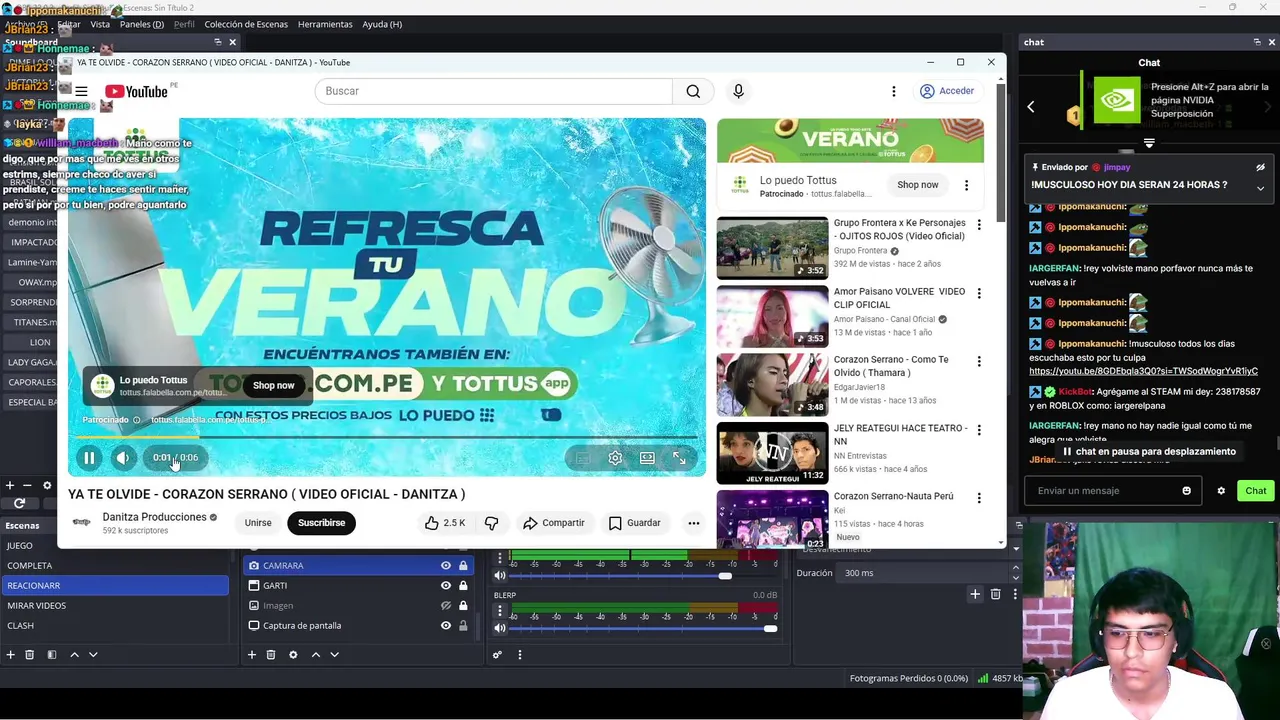Click the YouTube search magnifier button
Viewport: 1280px width, 720px height.
[x=693, y=91]
